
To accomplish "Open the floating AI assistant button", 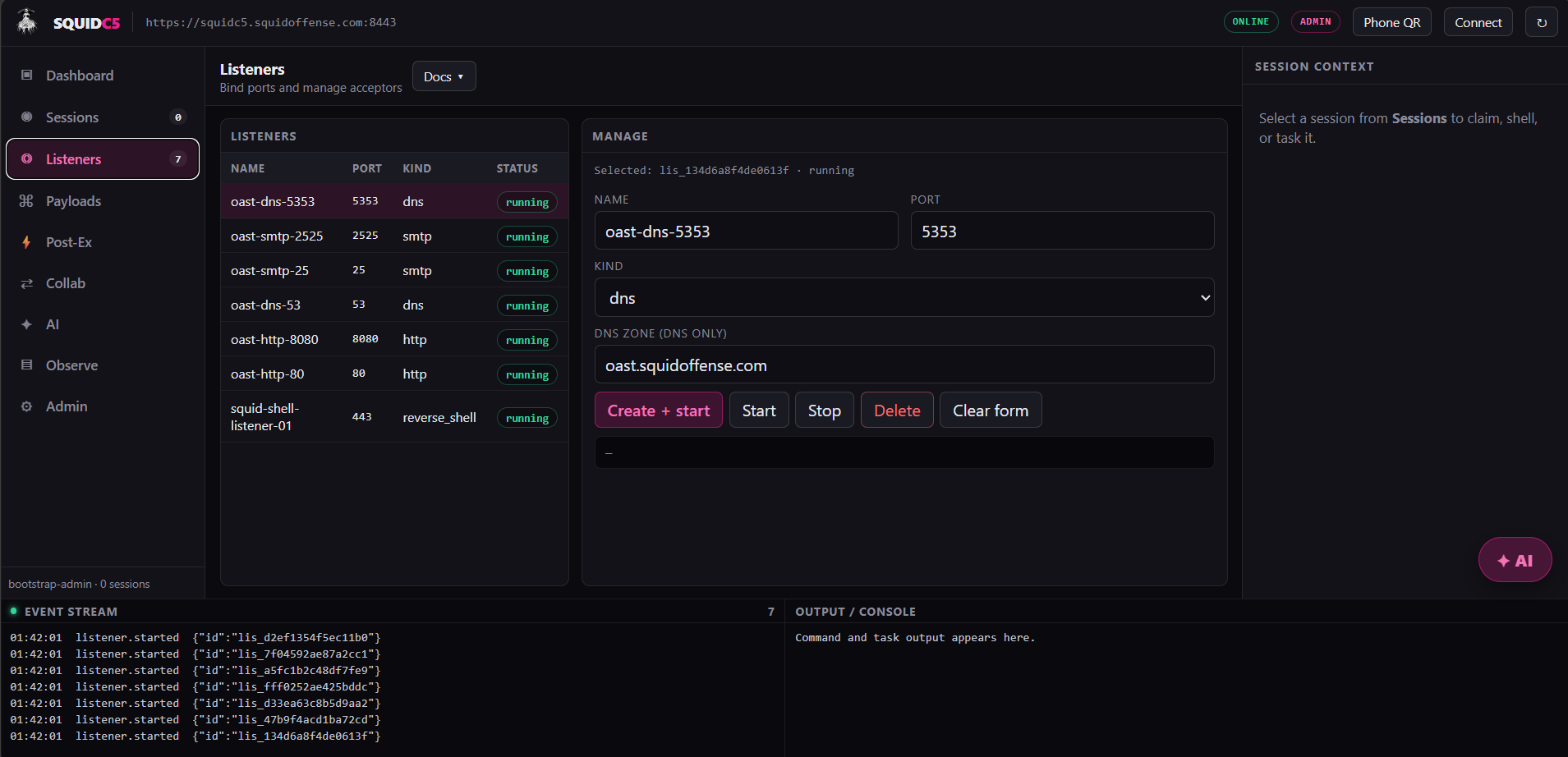I will pos(1515,560).
